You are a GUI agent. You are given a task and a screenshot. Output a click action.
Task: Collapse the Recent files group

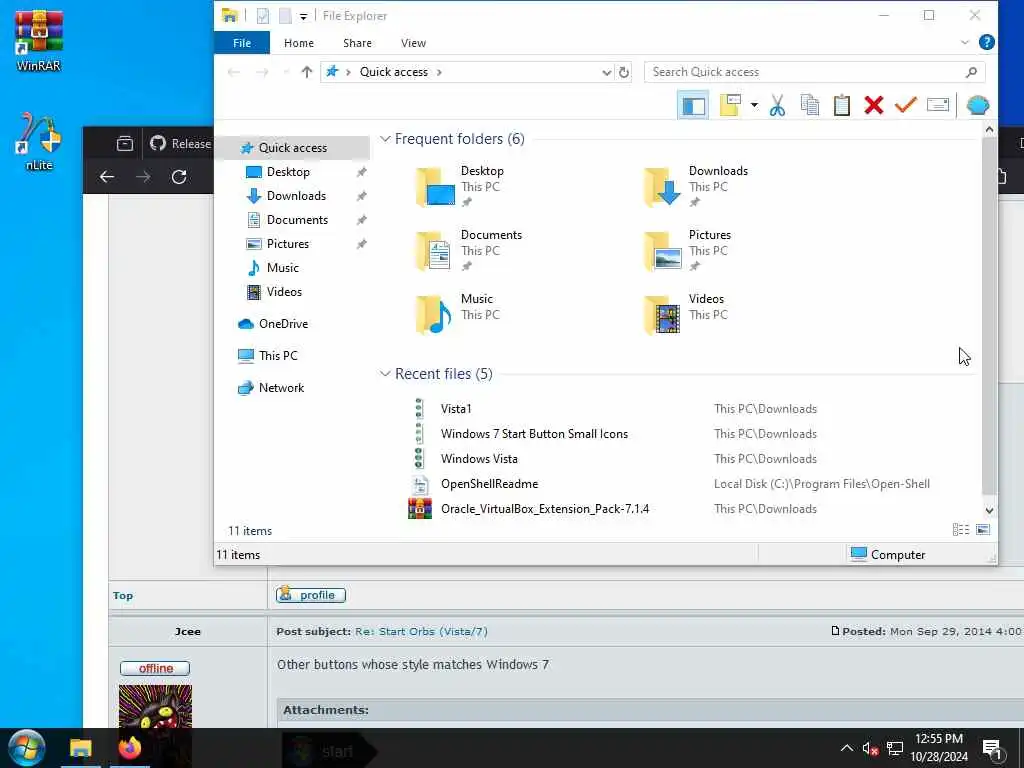click(385, 374)
